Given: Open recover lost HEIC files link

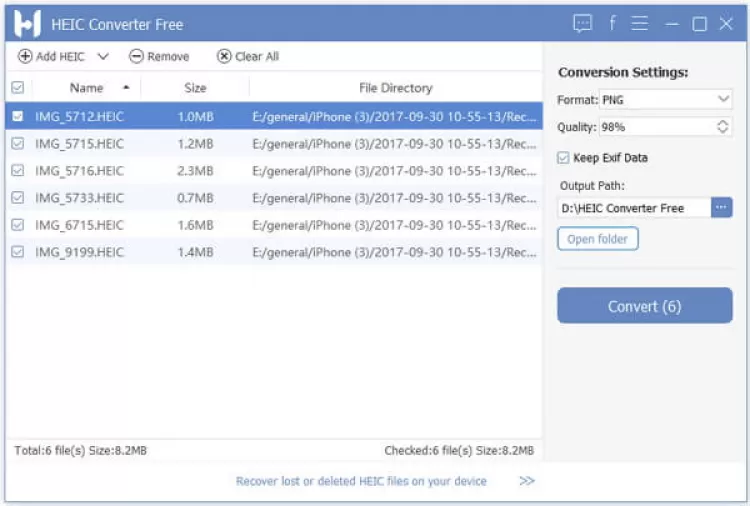Looking at the screenshot, I should 361,481.
